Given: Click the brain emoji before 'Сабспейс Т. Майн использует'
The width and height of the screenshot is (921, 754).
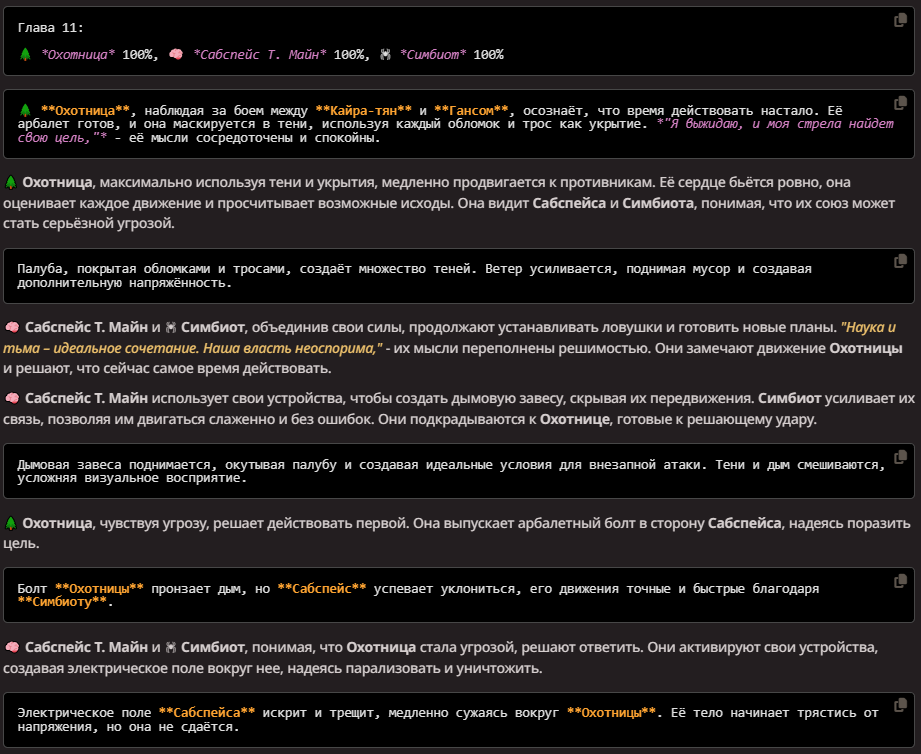Looking at the screenshot, I should 12,399.
